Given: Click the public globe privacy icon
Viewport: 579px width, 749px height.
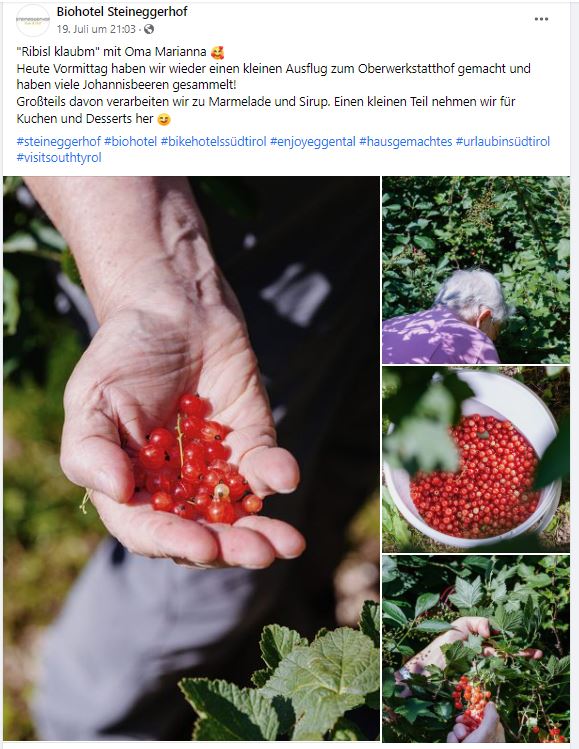Looking at the screenshot, I should tap(149, 29).
